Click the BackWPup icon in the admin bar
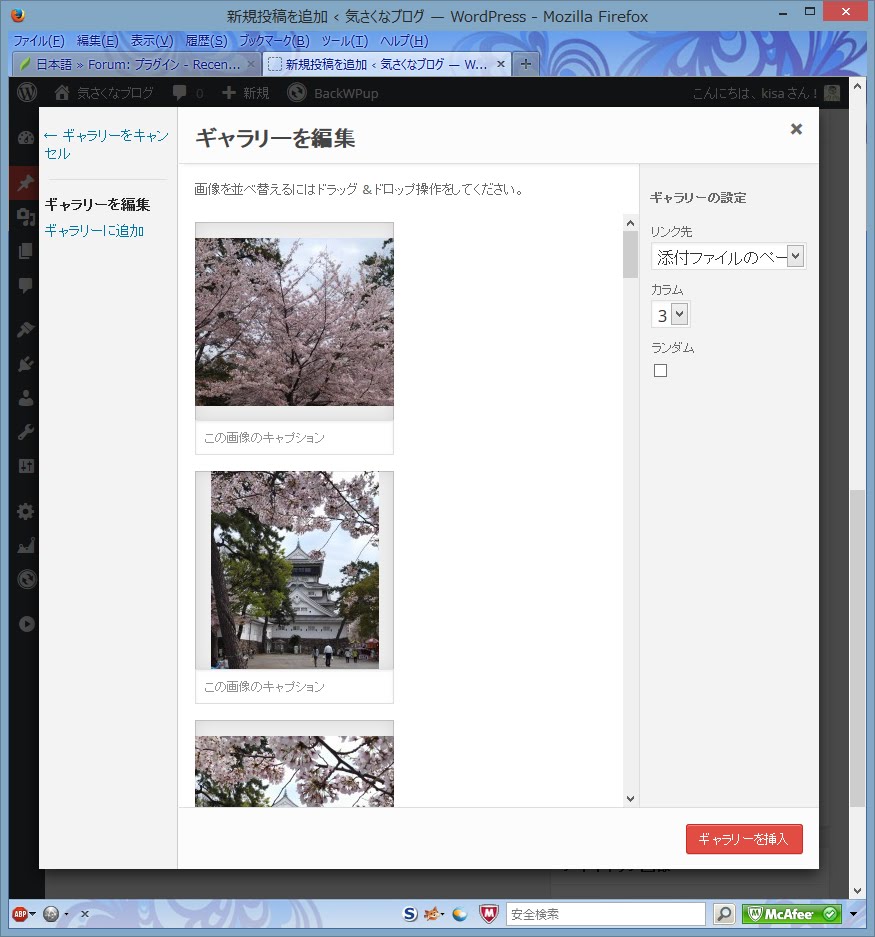Screen dimensions: 875x937 click(296, 93)
